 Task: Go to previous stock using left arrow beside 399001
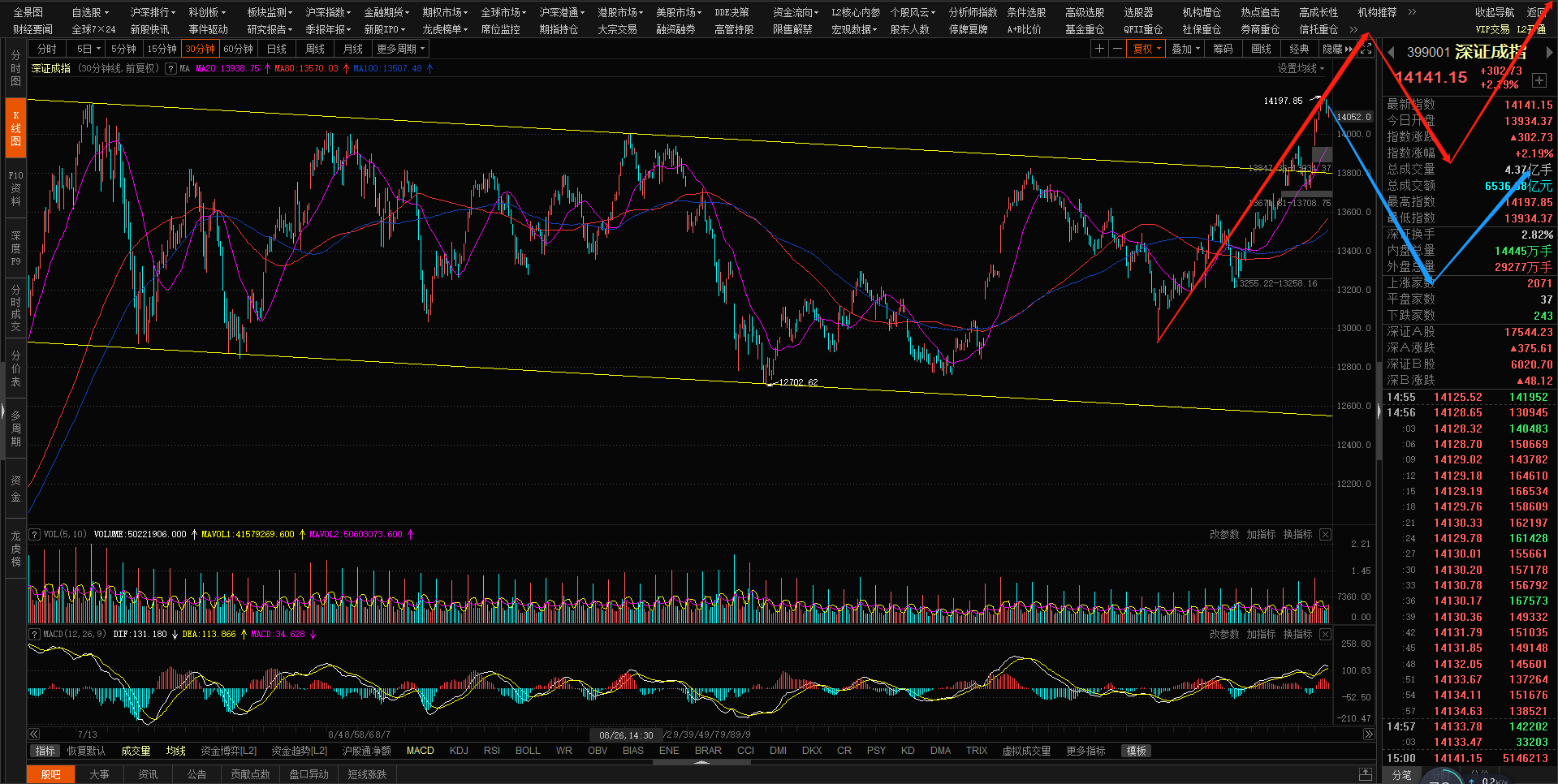coord(1391,52)
